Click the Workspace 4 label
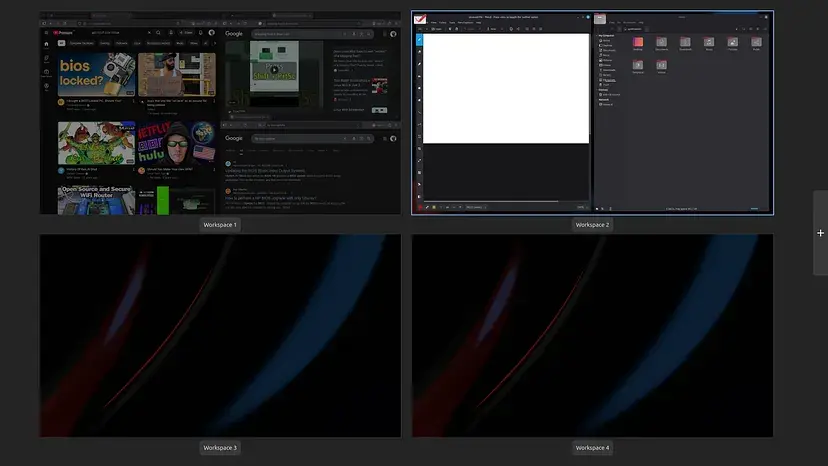The image size is (828, 466). [592, 448]
